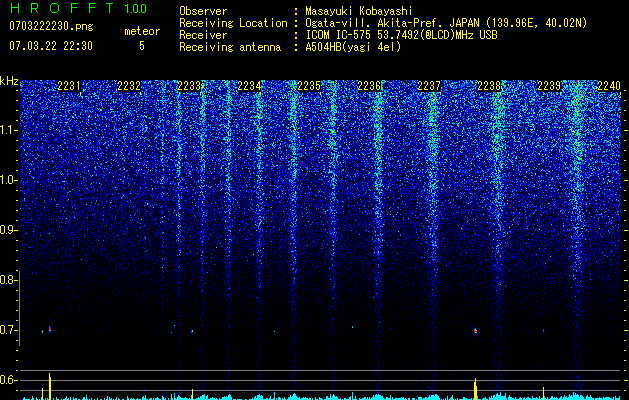
Task: Click the tallest yellow spike in the bottom strip
Action: pos(50,386)
